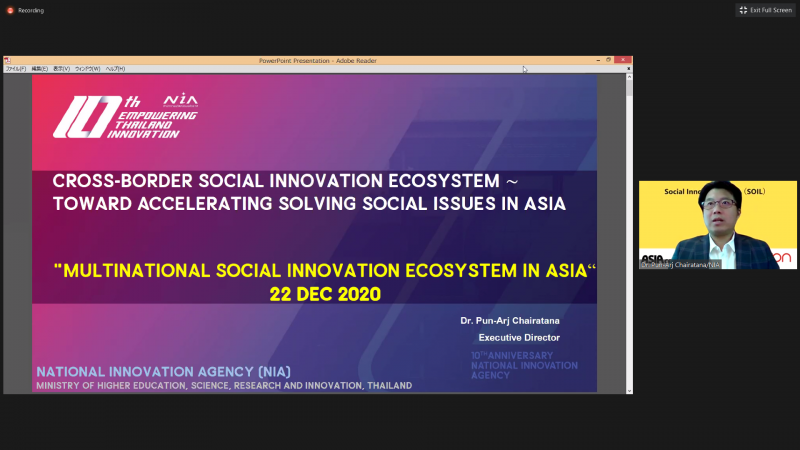The image size is (800, 450).
Task: Open the ファイル(F) menu
Action: point(16,69)
